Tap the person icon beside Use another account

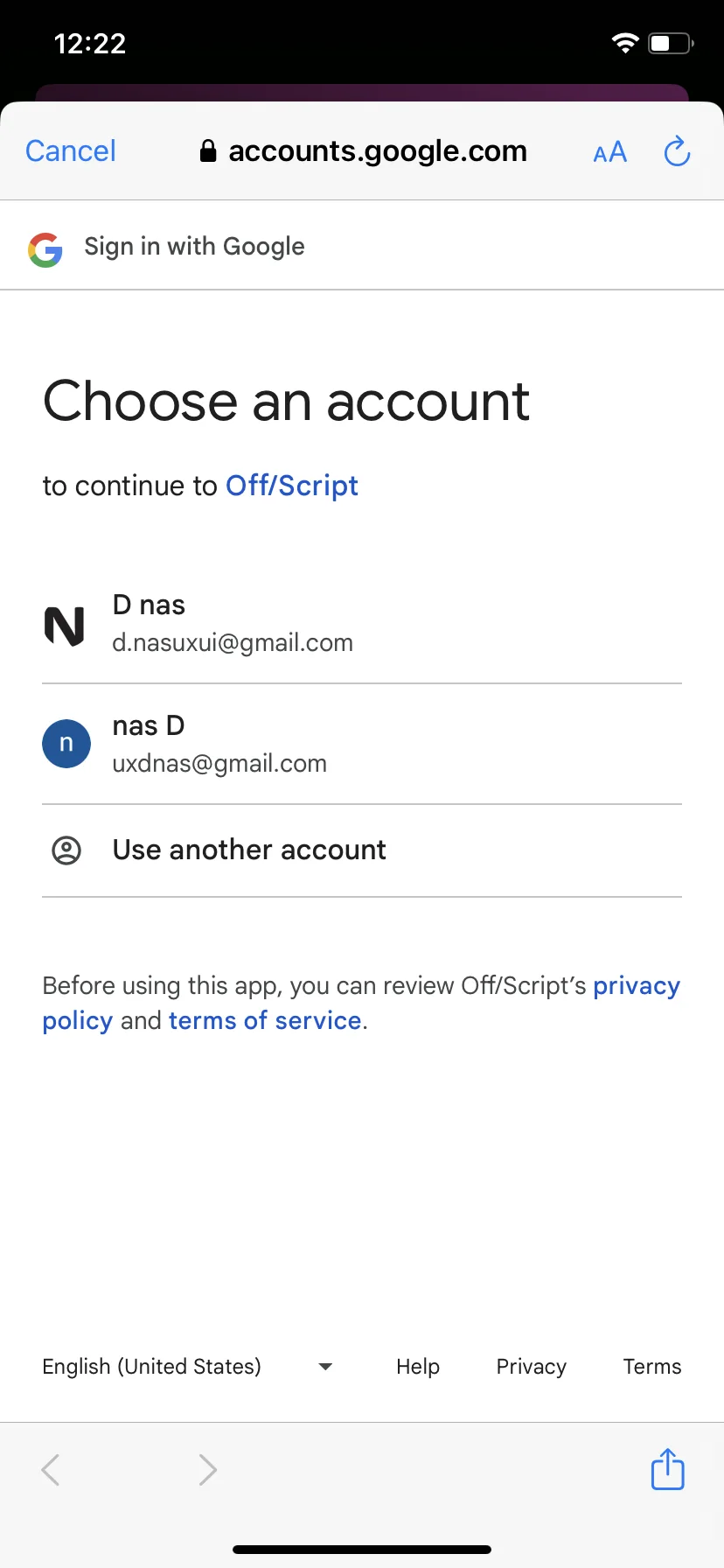[x=66, y=850]
